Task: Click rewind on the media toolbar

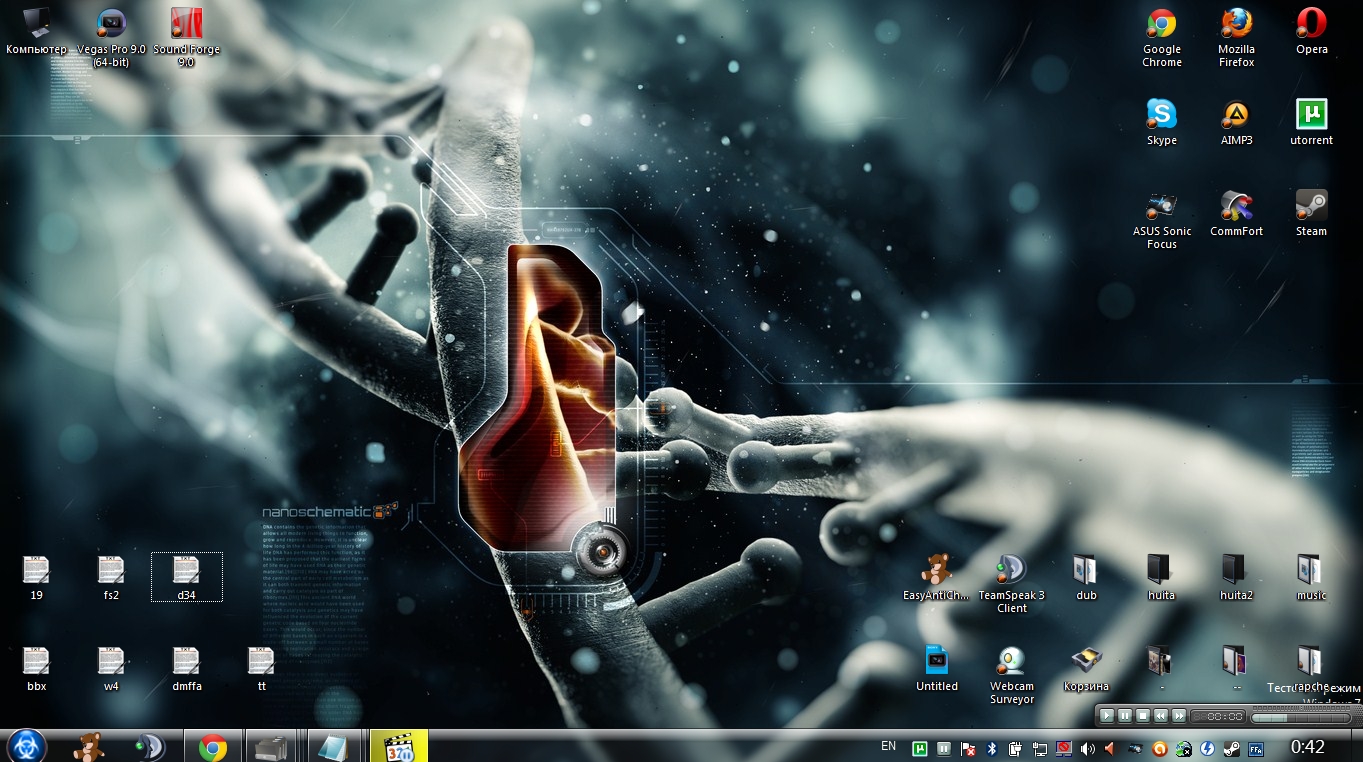Action: (1161, 716)
